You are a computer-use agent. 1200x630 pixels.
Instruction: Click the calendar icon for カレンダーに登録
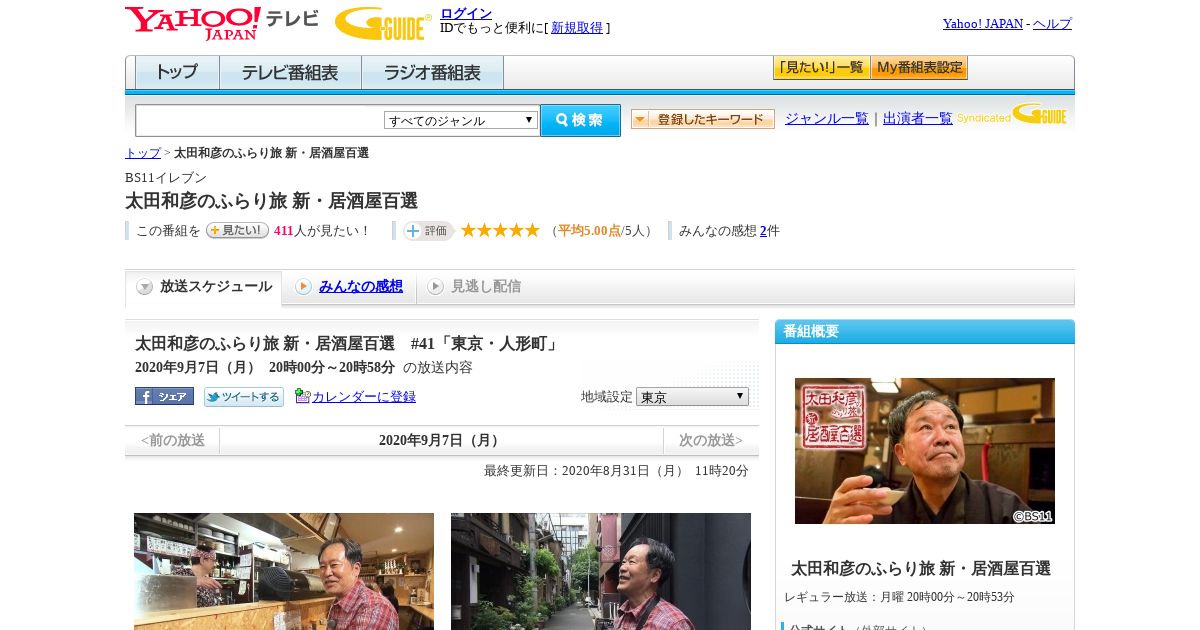click(303, 396)
